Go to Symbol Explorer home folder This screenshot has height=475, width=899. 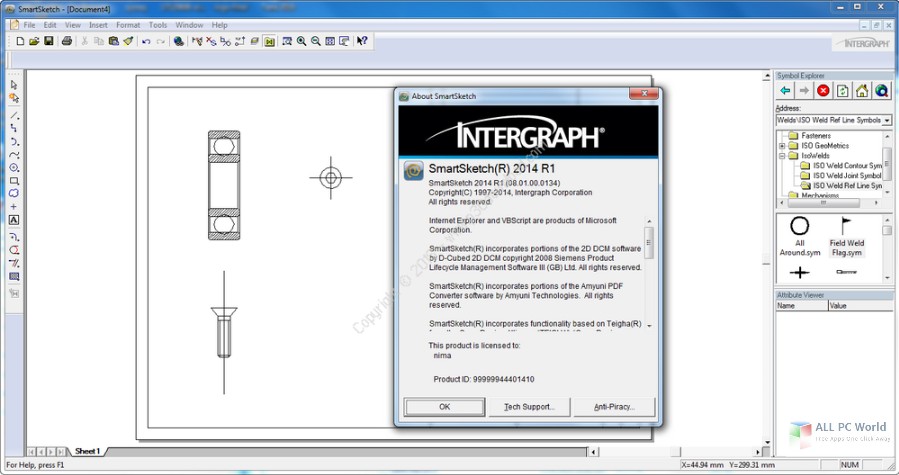tap(862, 91)
